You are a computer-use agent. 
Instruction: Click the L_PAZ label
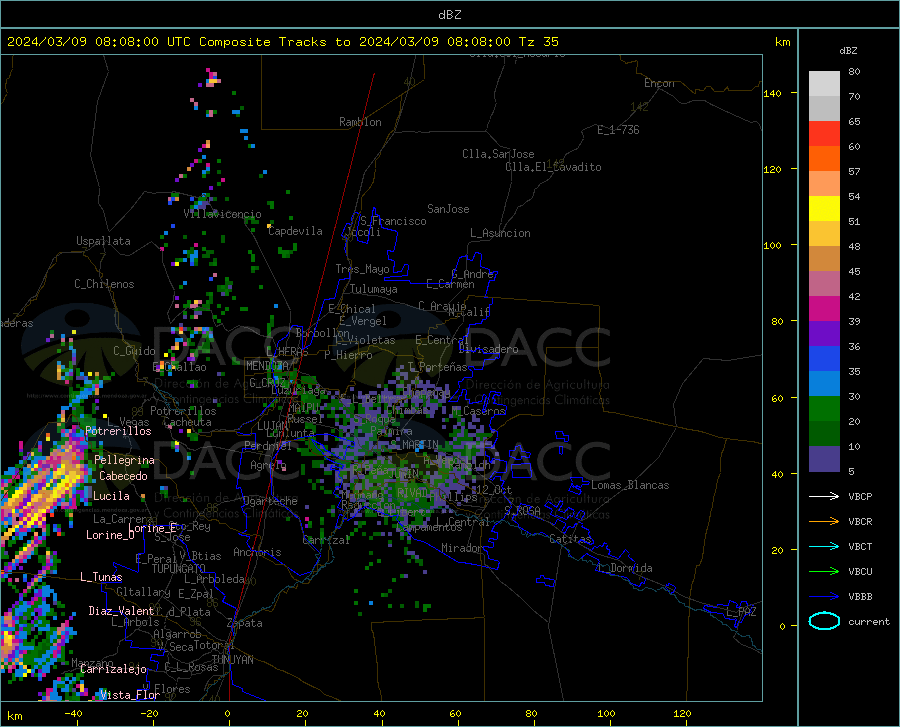tap(741, 612)
